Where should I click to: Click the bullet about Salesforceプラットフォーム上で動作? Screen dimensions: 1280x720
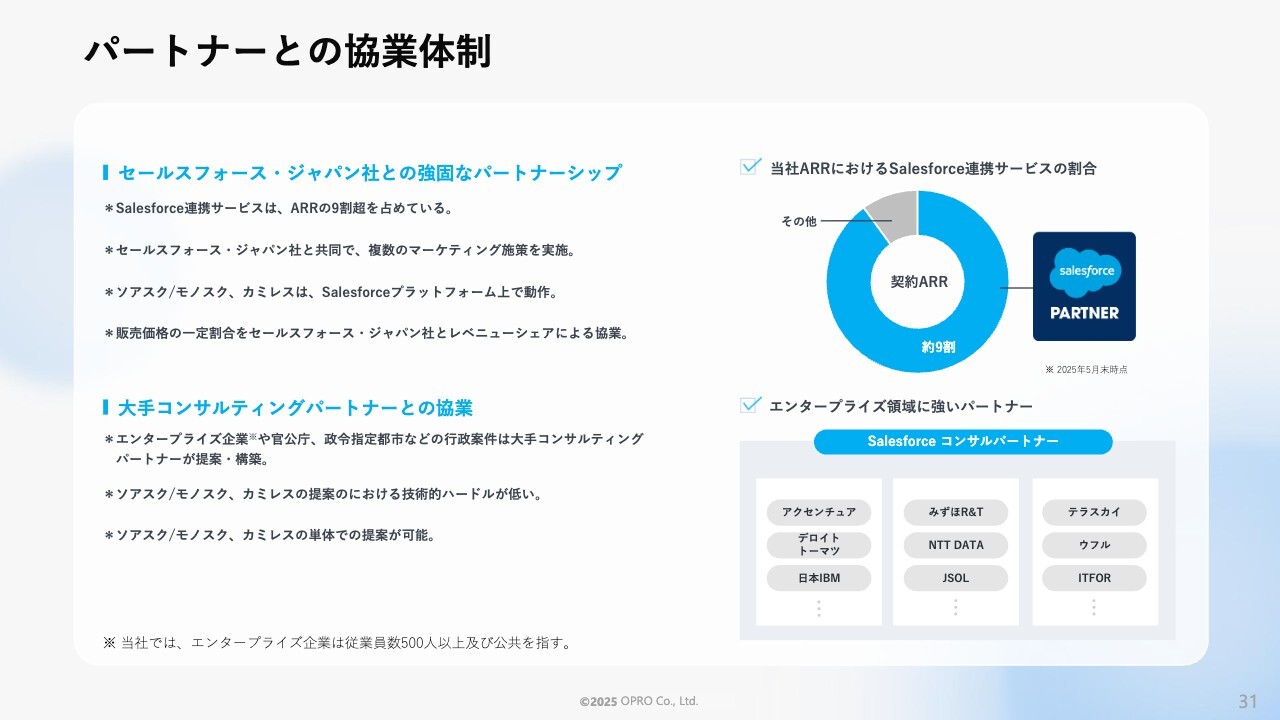pyautogui.click(x=330, y=292)
